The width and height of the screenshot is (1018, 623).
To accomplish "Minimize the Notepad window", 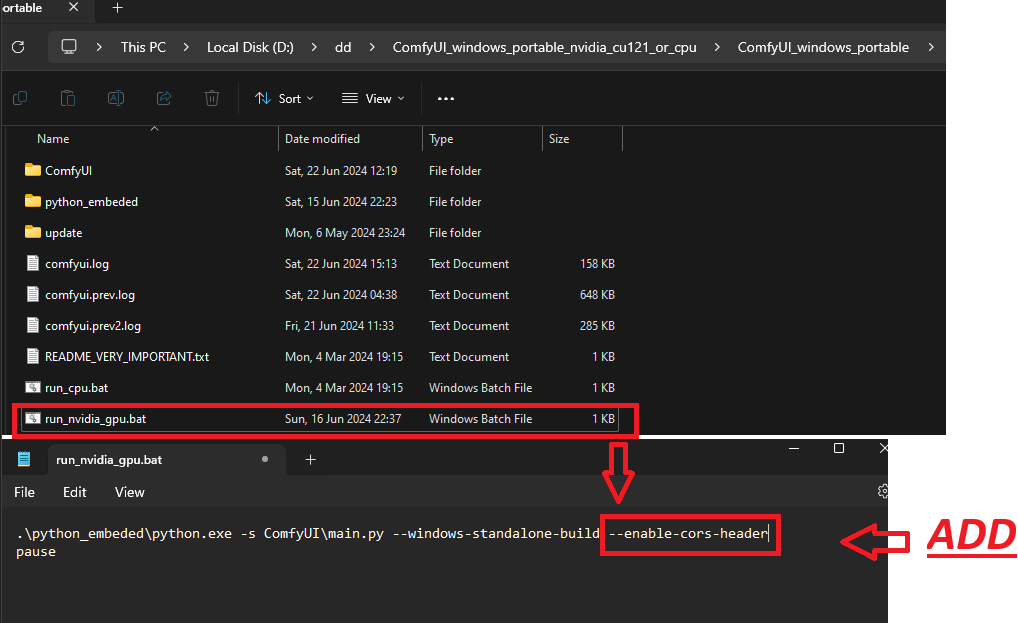I will pyautogui.click(x=793, y=448).
